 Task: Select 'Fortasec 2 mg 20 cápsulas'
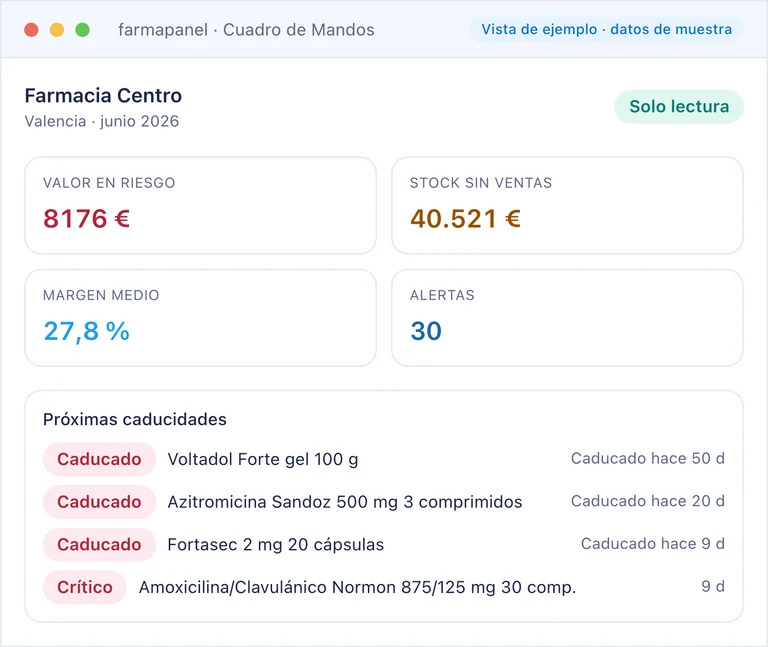click(276, 545)
